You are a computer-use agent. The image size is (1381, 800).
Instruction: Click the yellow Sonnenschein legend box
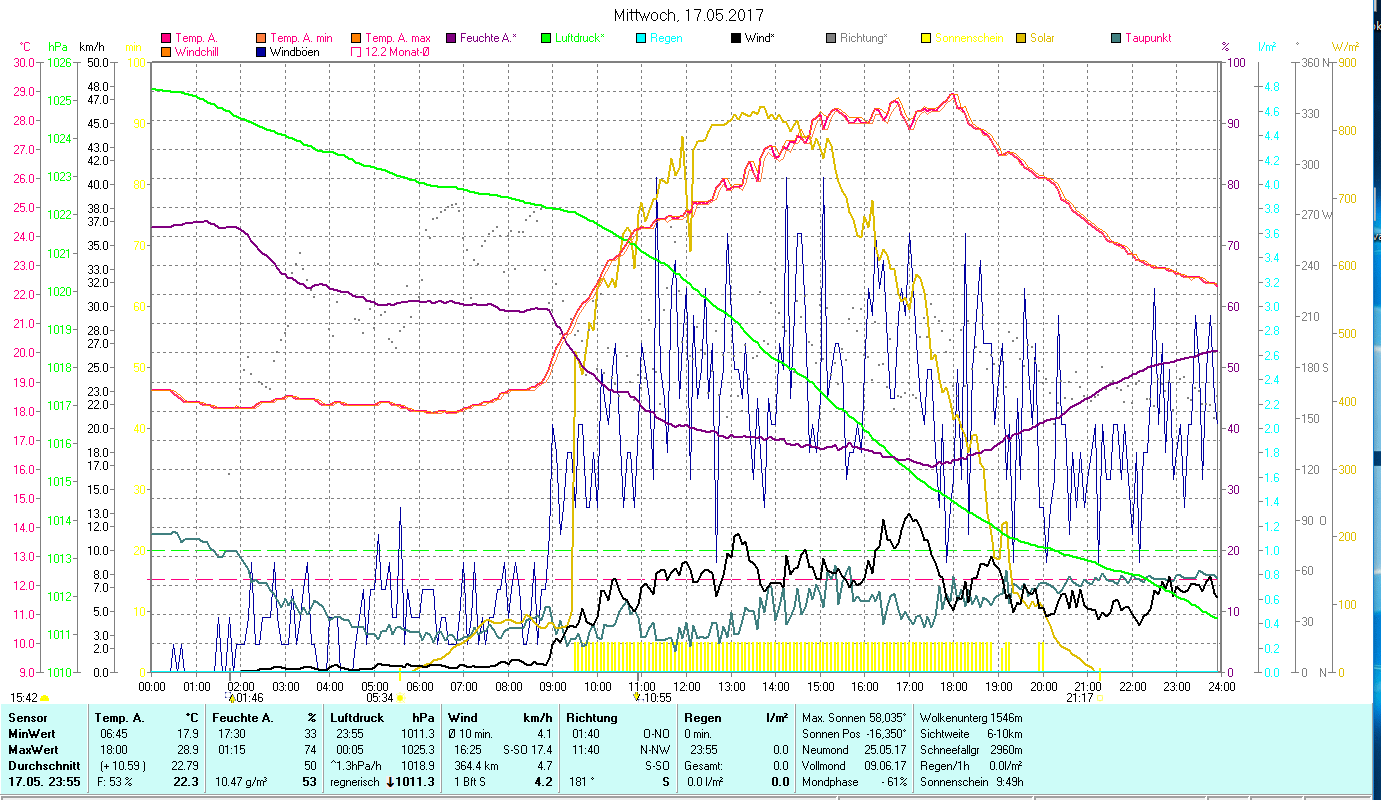point(926,38)
